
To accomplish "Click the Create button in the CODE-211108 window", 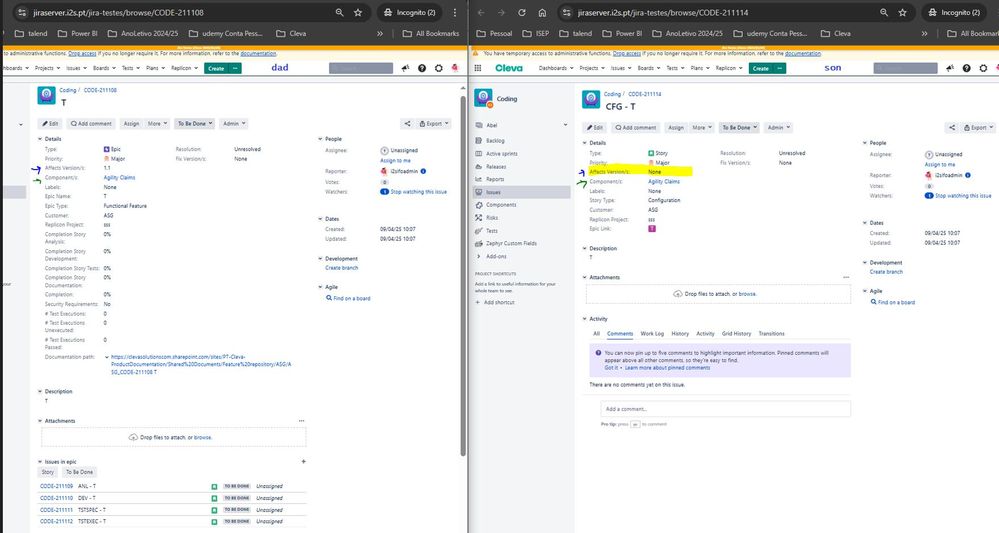I will (217, 68).
